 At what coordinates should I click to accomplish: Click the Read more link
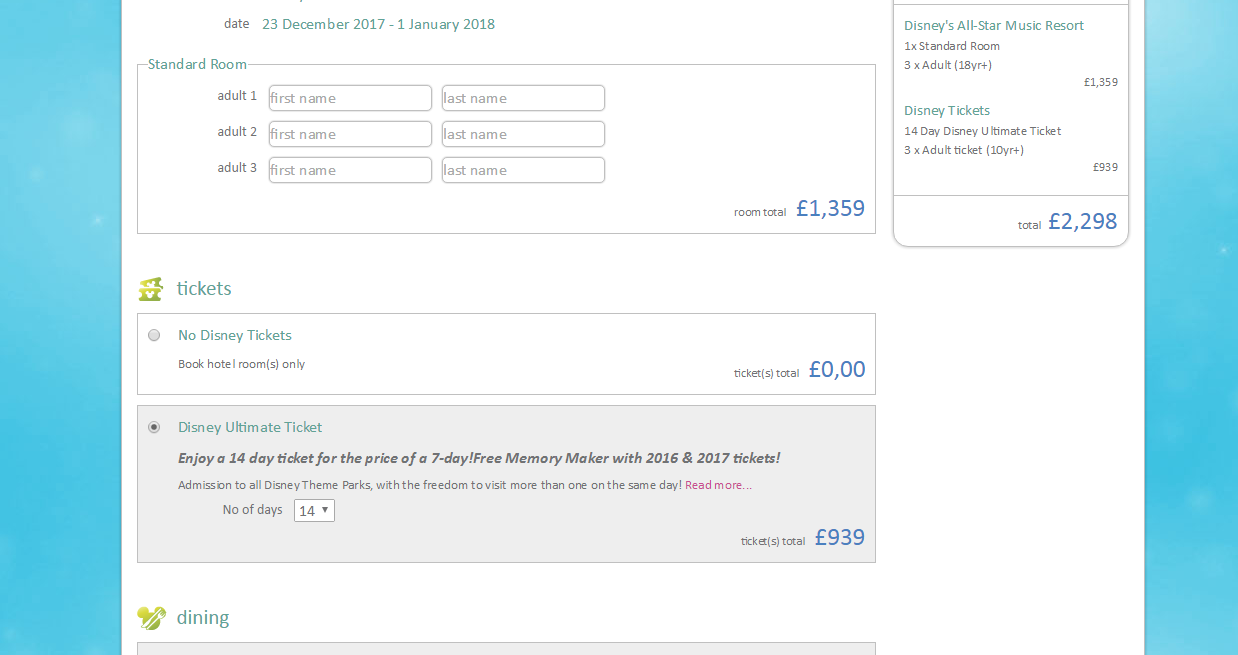point(718,485)
